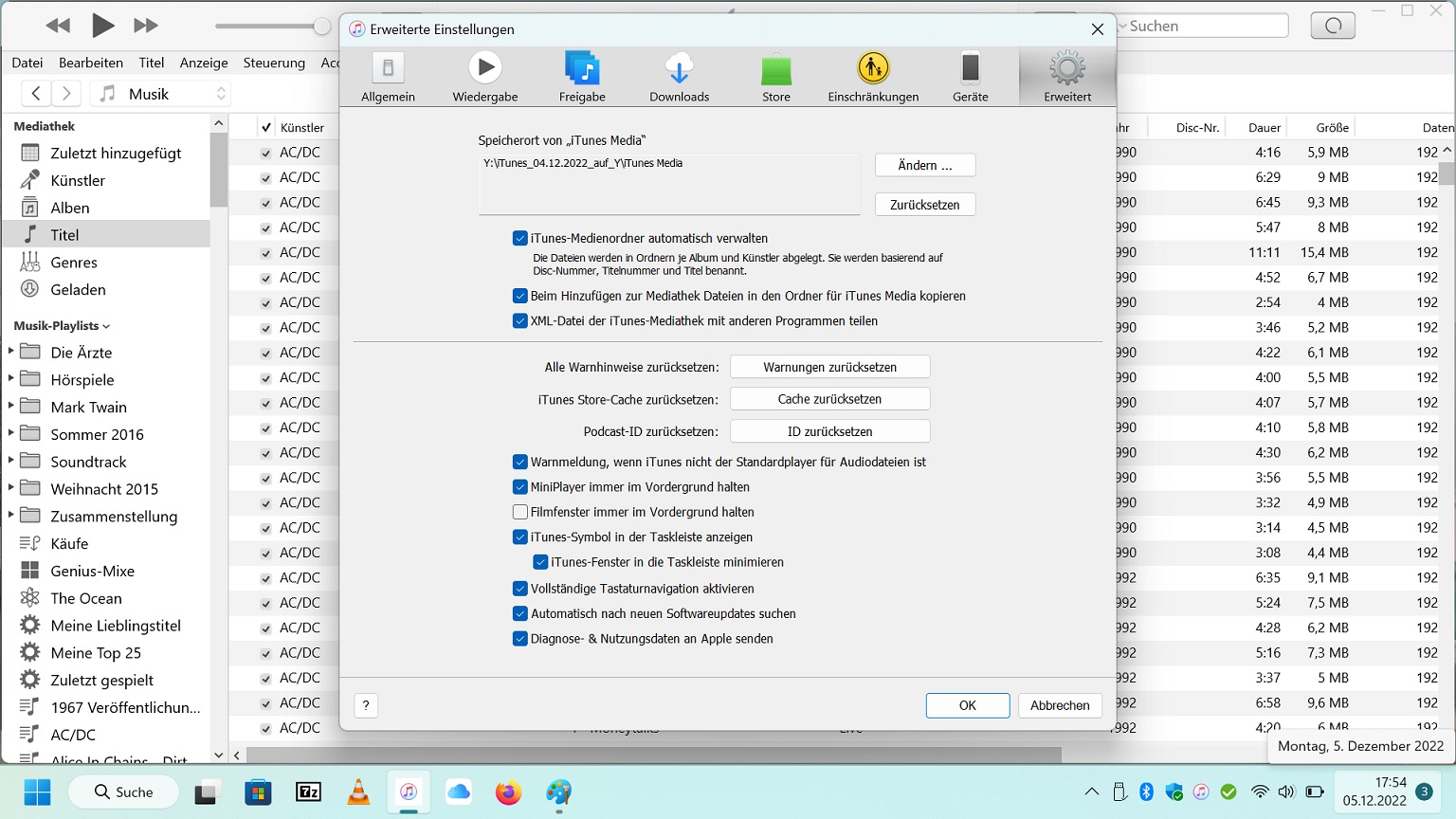This screenshot has height=819, width=1456.
Task: Expand the Weihnacht 2015 playlist folder
Action: [10, 489]
